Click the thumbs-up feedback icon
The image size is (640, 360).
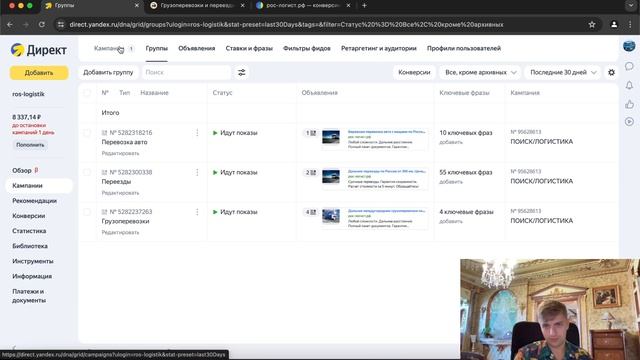[x=629, y=104]
